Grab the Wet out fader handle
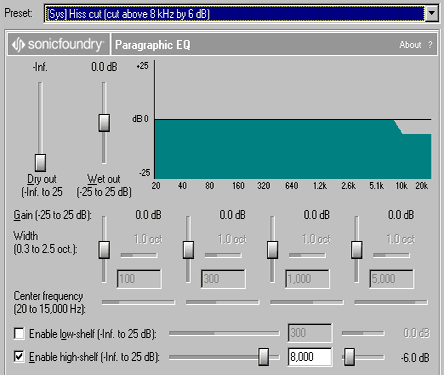The width and height of the screenshot is (444, 375). click(x=104, y=123)
